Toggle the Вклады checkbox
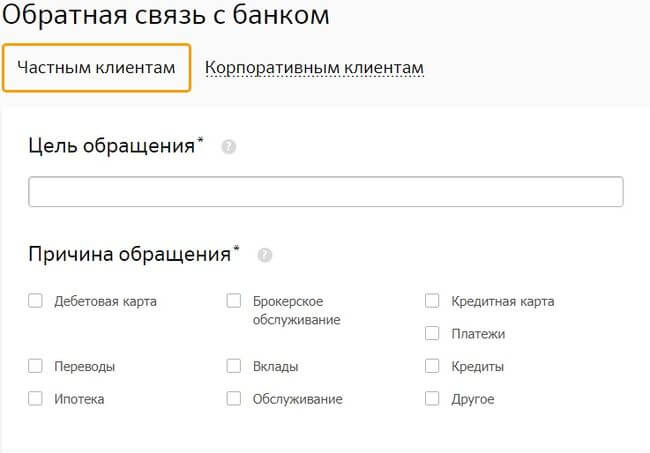 (234, 366)
